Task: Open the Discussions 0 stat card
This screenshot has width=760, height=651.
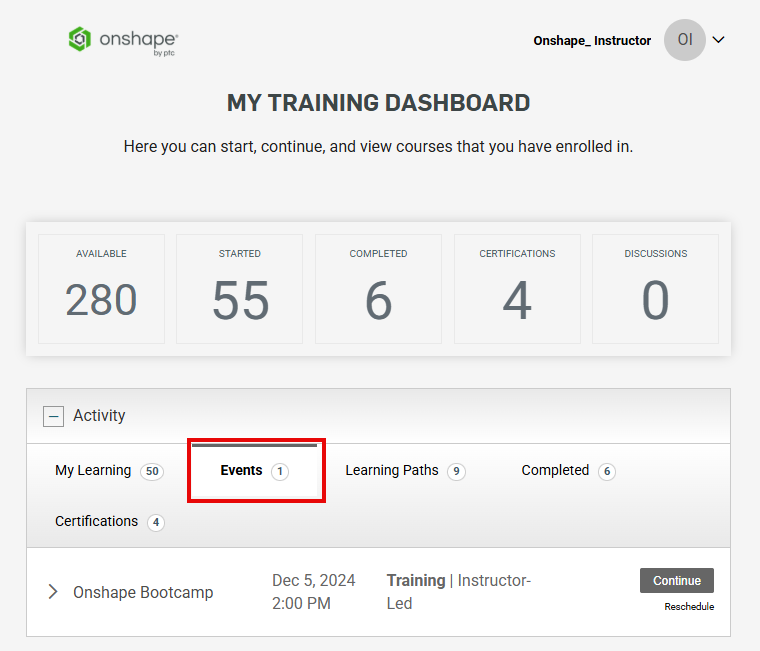Action: [655, 289]
